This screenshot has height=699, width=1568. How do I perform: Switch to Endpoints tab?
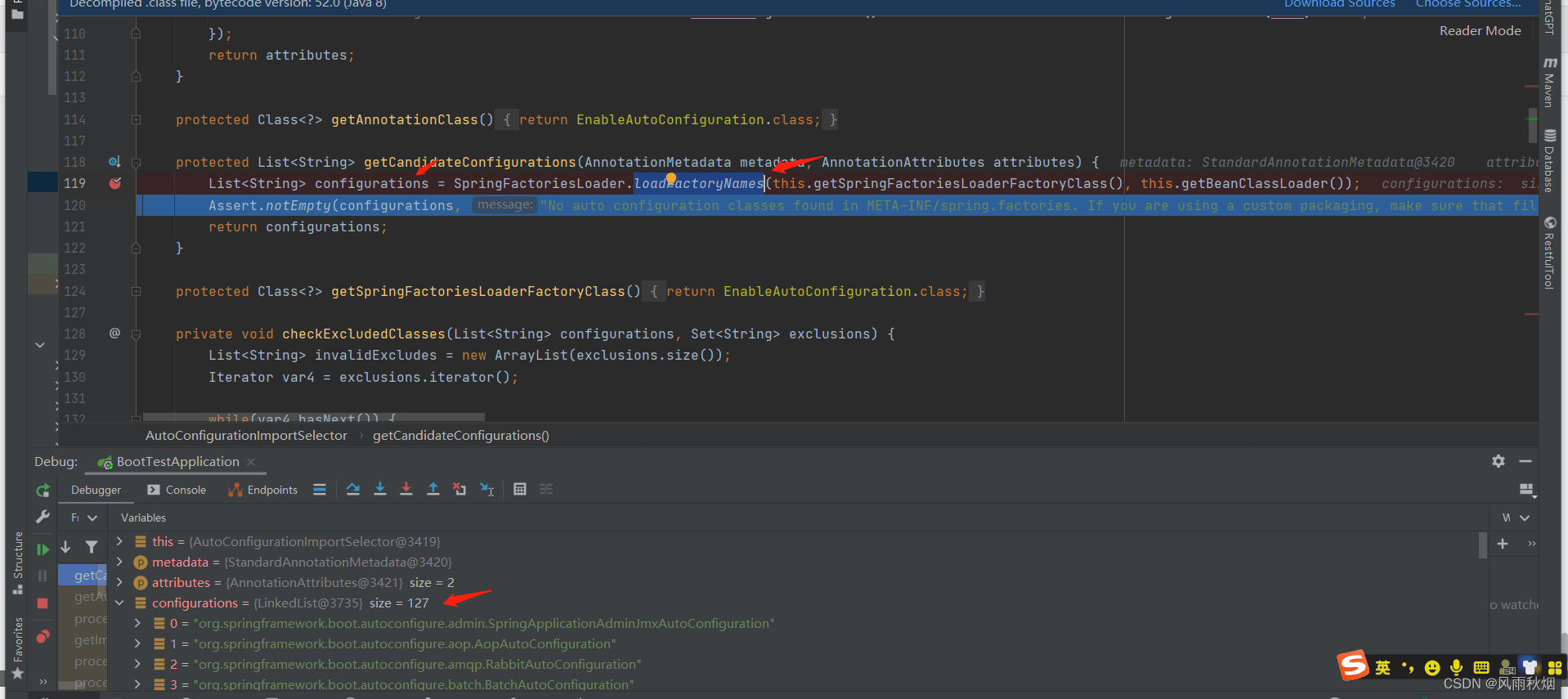point(262,490)
